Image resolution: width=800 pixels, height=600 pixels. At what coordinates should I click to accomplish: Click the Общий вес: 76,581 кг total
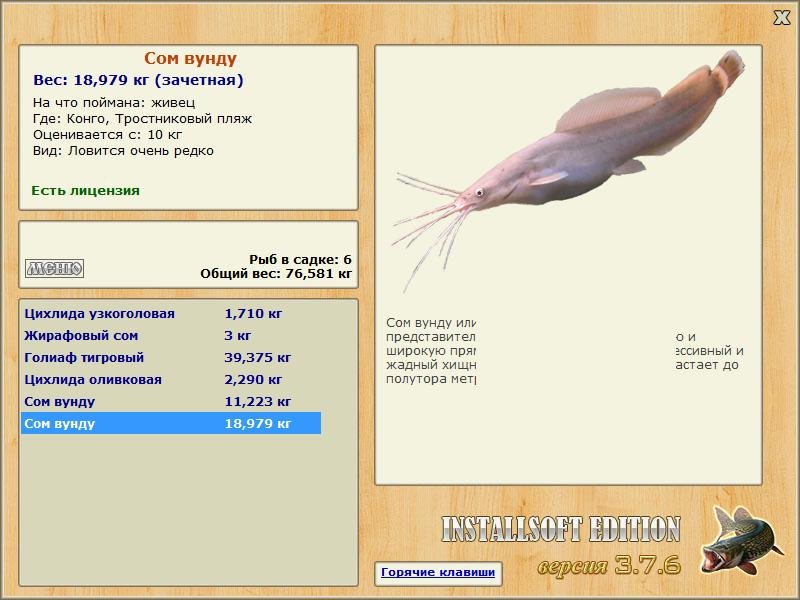point(276,274)
